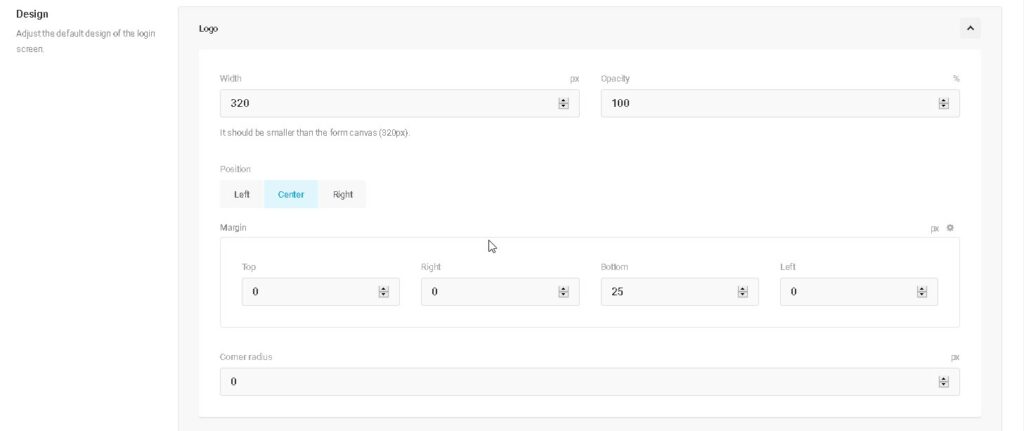The height and width of the screenshot is (431, 1024).
Task: Collapse the Logo panel with chevron
Action: point(970,29)
